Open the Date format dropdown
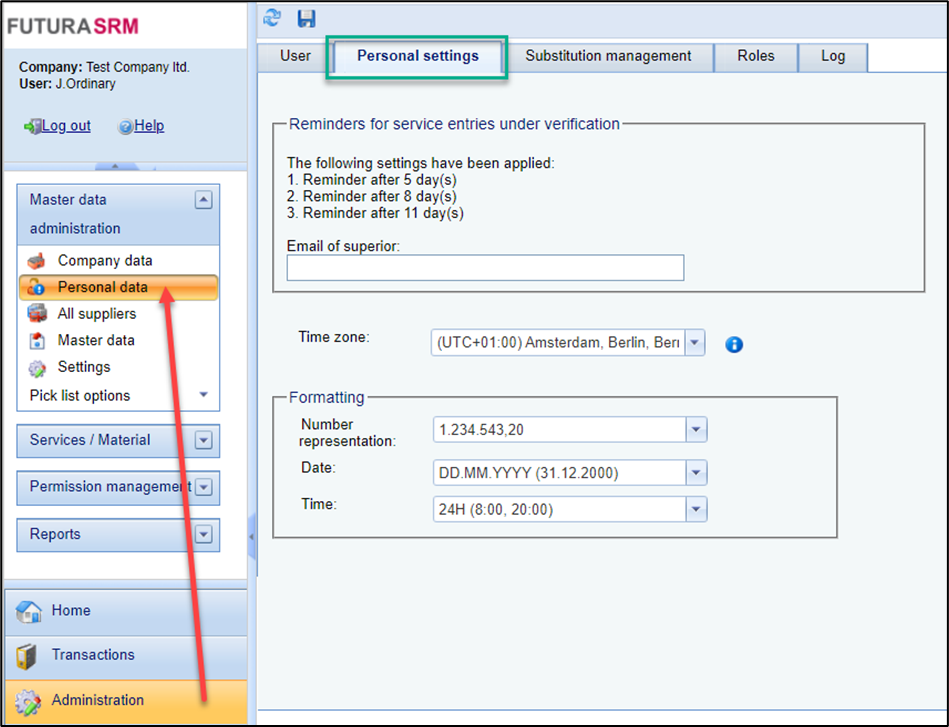The width and height of the screenshot is (949, 727). point(696,473)
